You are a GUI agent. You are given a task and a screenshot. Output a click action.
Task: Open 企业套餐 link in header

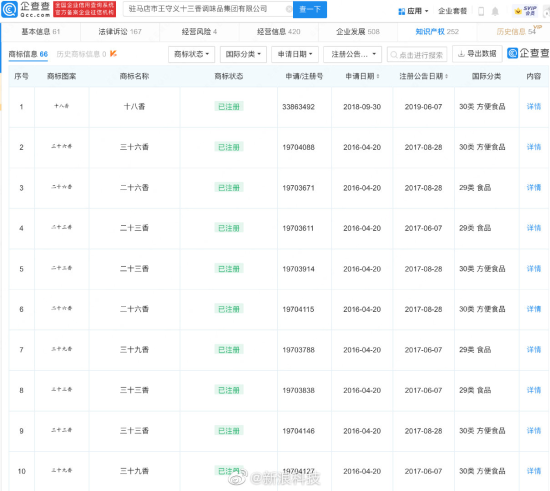pos(452,11)
